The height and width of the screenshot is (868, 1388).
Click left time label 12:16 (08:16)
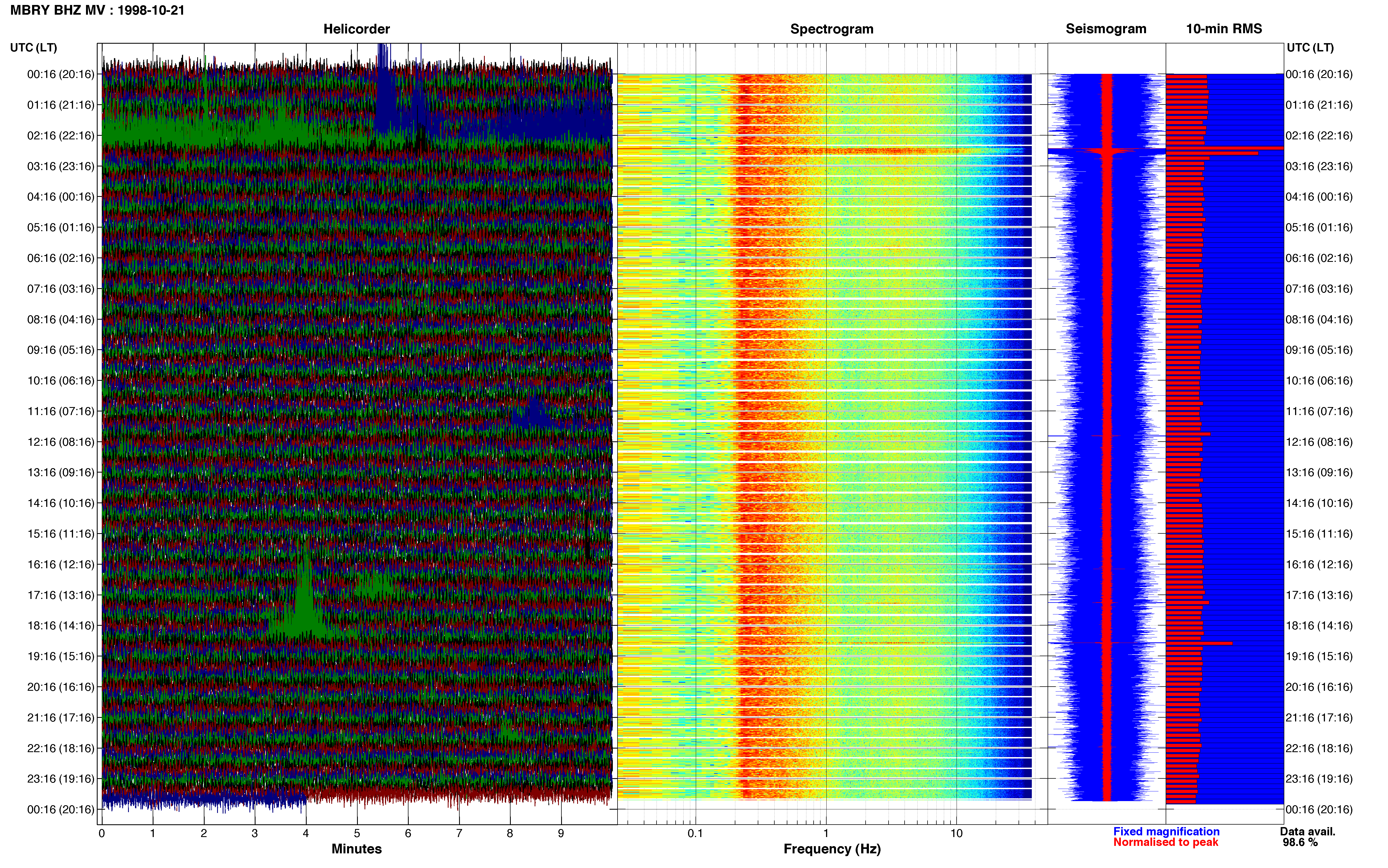click(61, 442)
